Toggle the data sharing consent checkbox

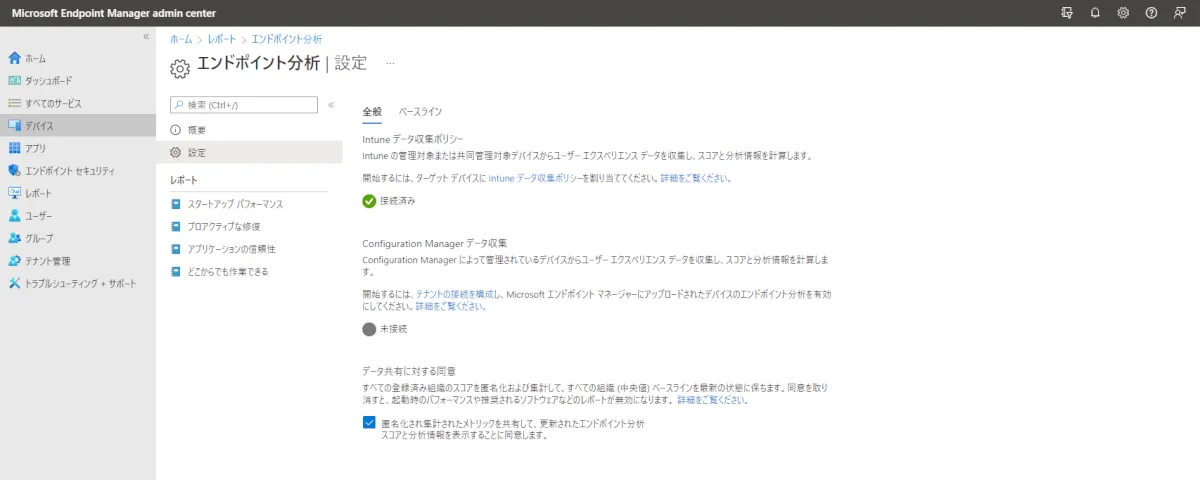(x=369, y=423)
